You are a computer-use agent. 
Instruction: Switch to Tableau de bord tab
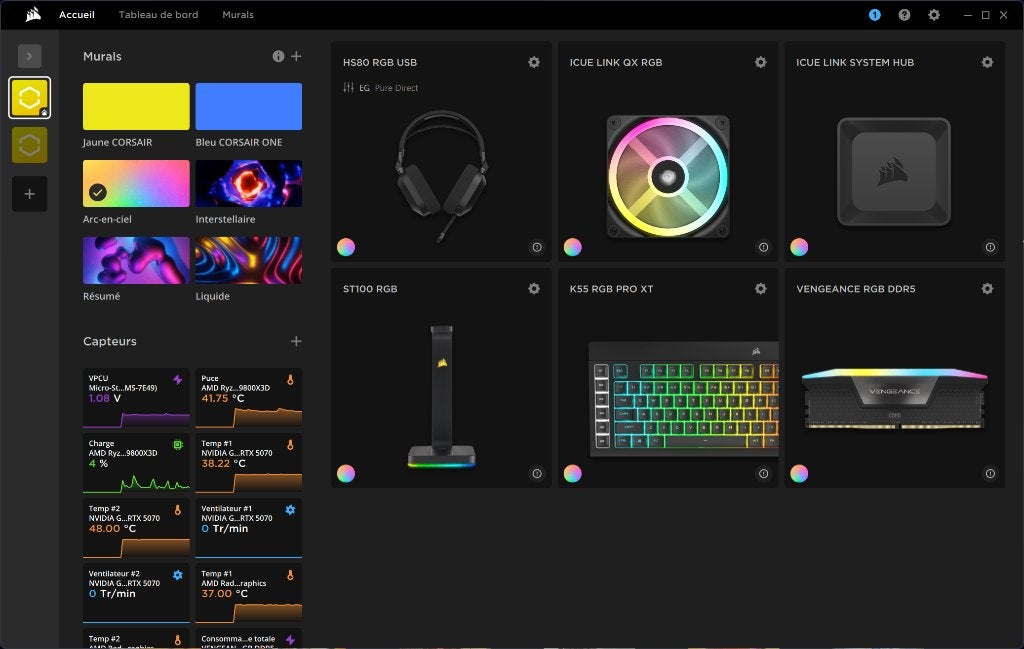coord(158,14)
